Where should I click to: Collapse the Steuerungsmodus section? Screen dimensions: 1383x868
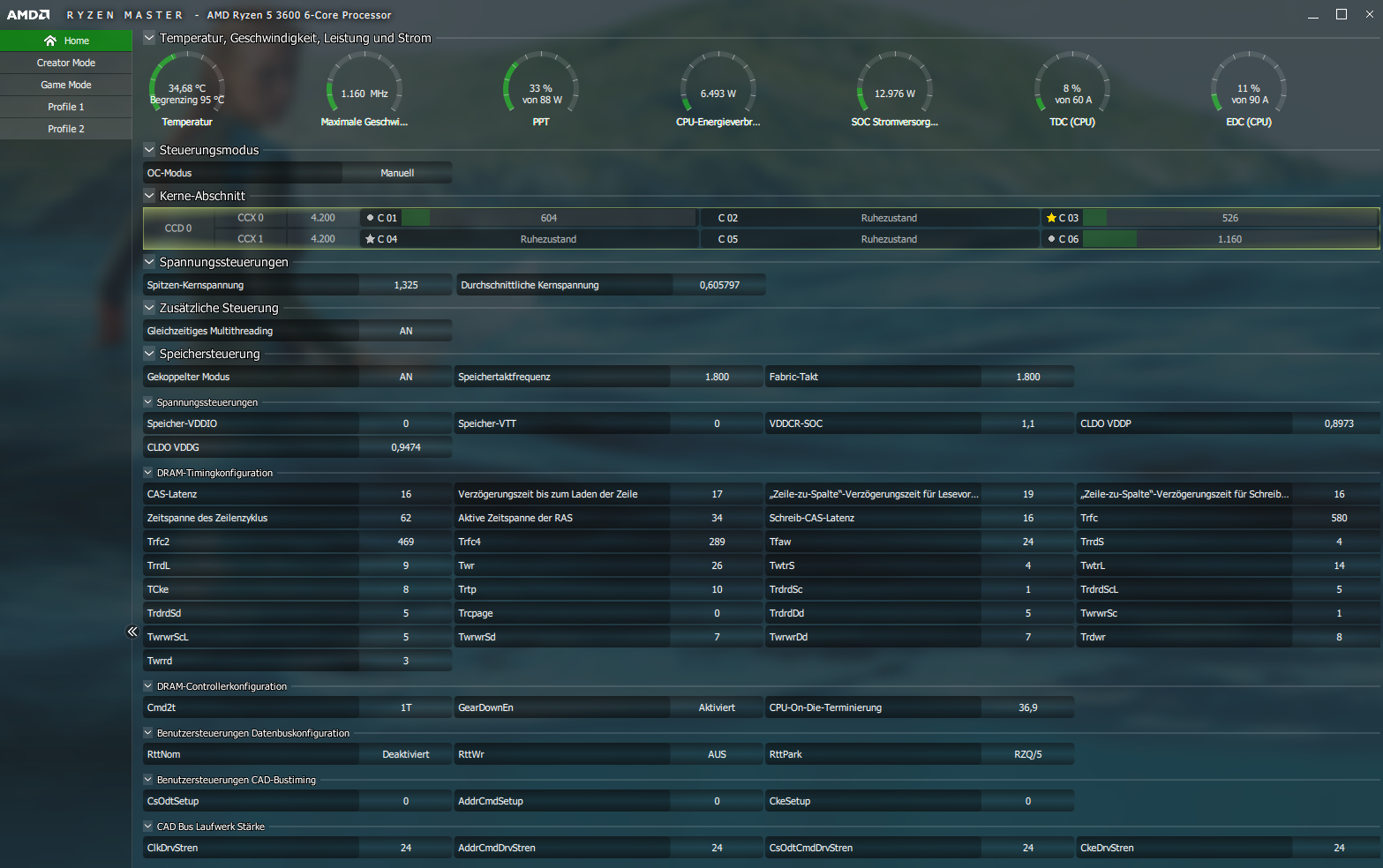click(149, 150)
